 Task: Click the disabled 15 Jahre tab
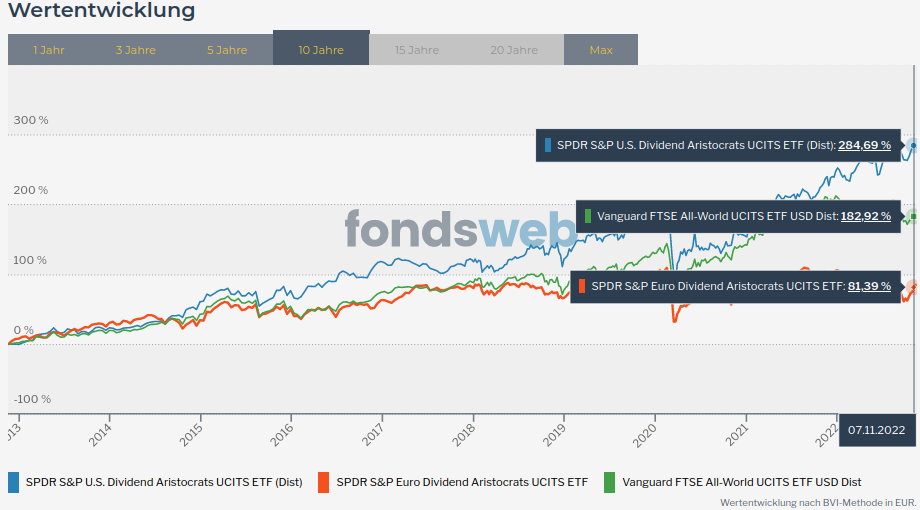pos(417,50)
